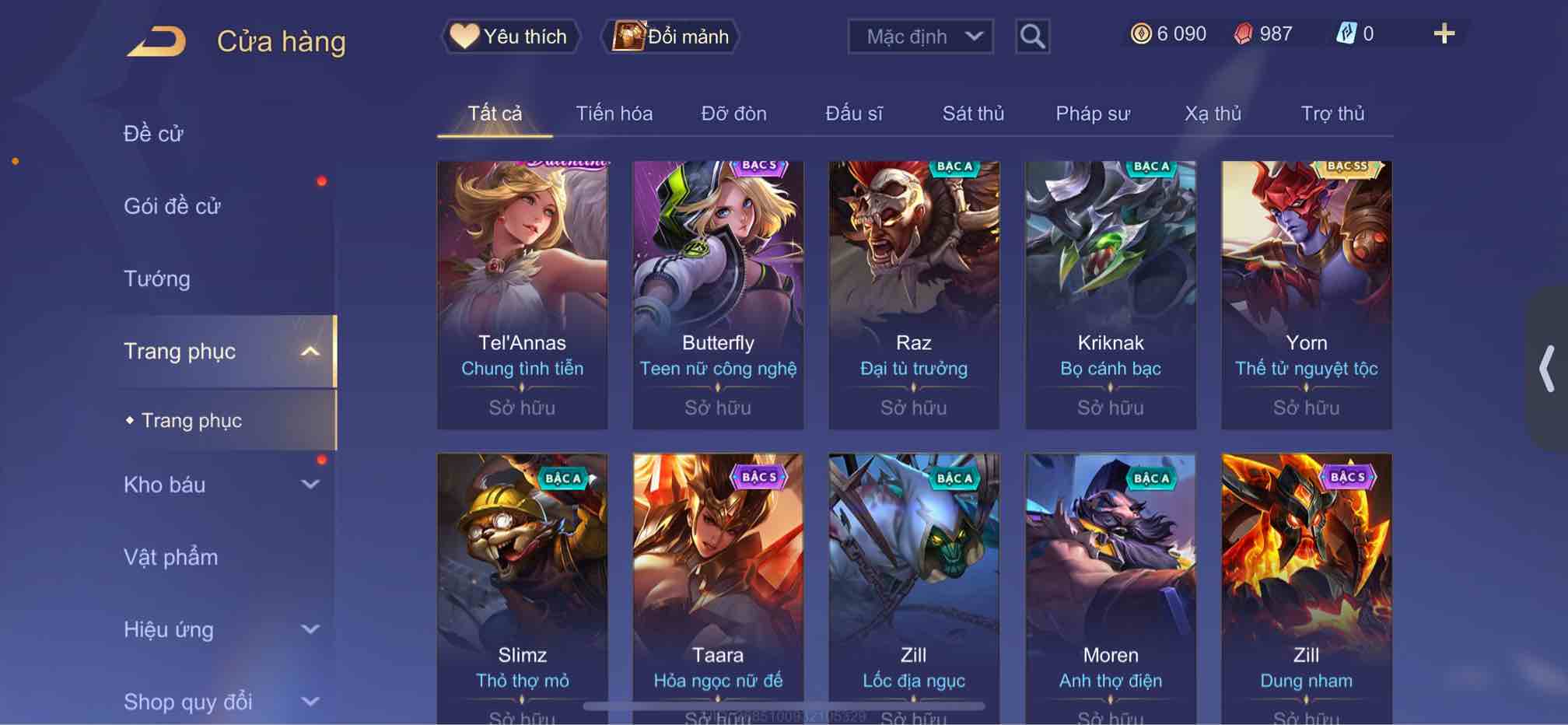The image size is (1568, 725).
Task: Collapse the Trang phục sidebar section
Action: (x=310, y=352)
